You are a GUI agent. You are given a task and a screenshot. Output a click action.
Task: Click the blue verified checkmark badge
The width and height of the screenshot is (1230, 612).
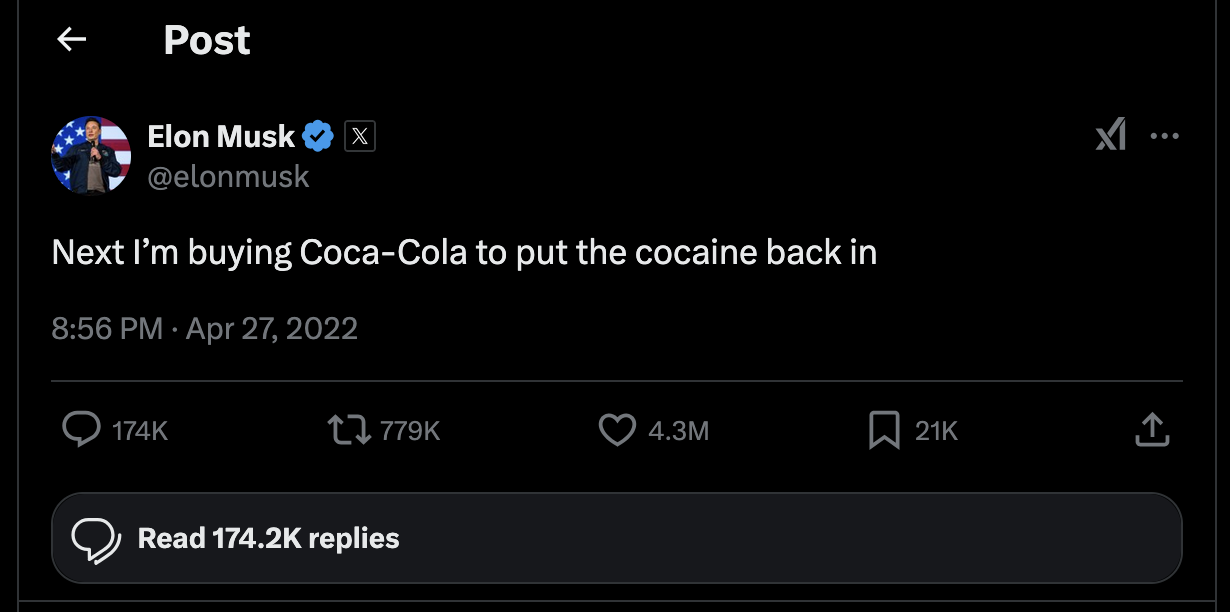coord(318,136)
